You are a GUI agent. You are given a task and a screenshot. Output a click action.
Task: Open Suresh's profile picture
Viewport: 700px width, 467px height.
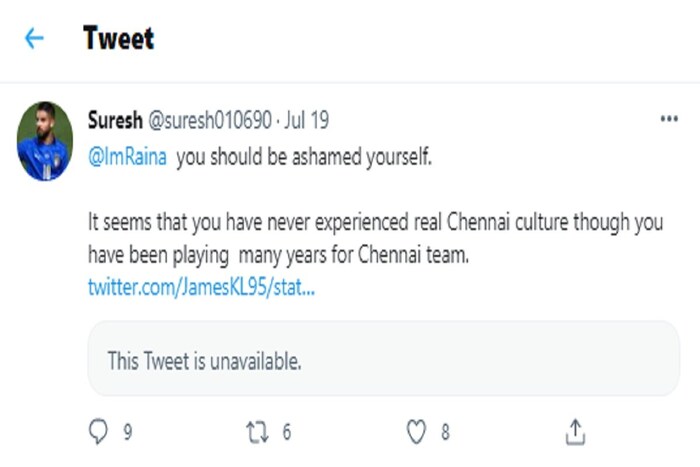[x=45, y=141]
